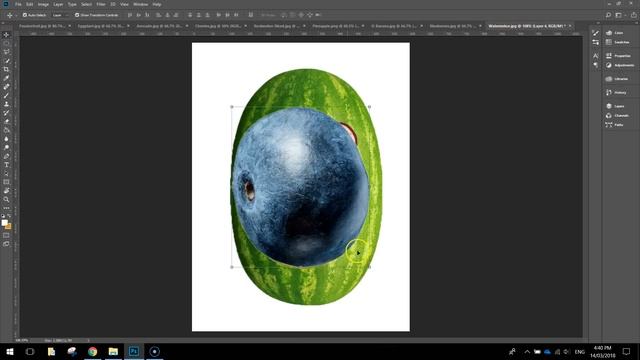This screenshot has width=640, height=360.
Task: Open File Explorer from the taskbar
Action: click(113, 351)
